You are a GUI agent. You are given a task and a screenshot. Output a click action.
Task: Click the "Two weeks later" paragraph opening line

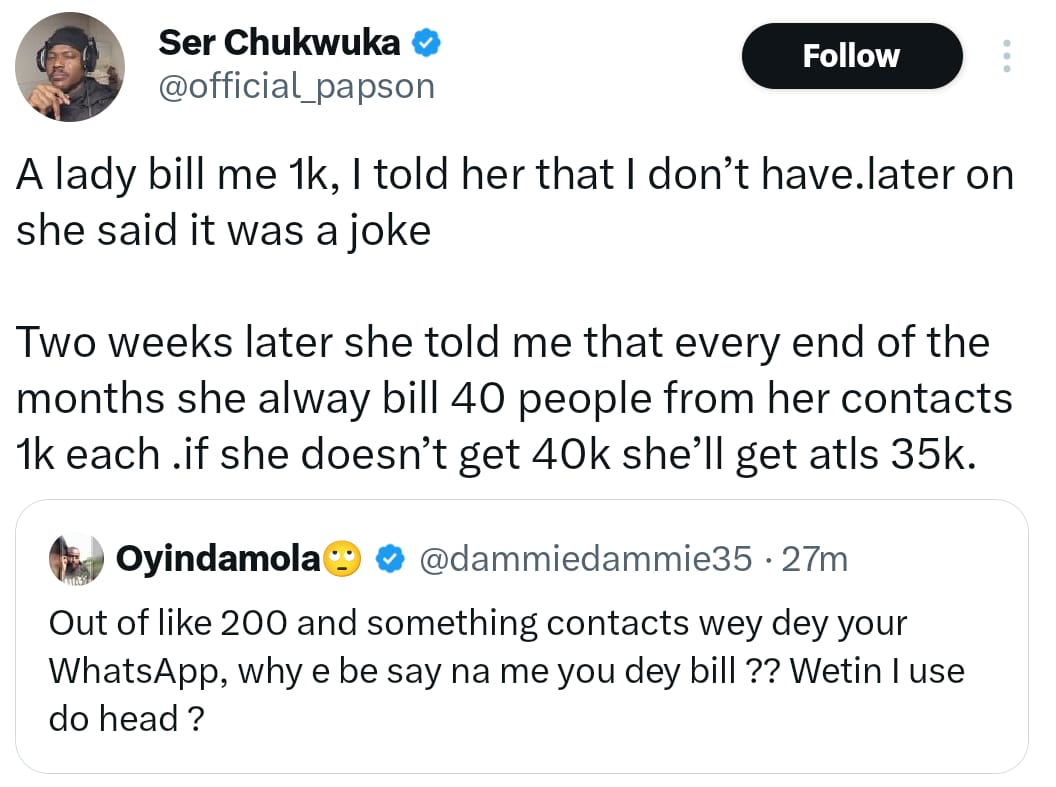(502, 342)
